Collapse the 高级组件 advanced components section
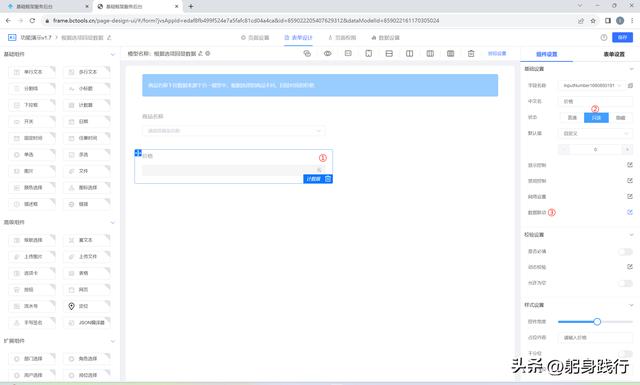Image resolution: width=640 pixels, height=385 pixels. [x=113, y=223]
